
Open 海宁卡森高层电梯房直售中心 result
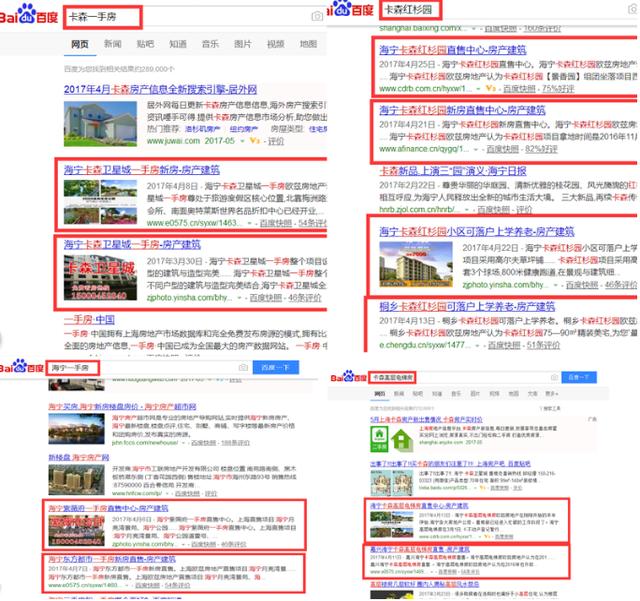[419, 506]
